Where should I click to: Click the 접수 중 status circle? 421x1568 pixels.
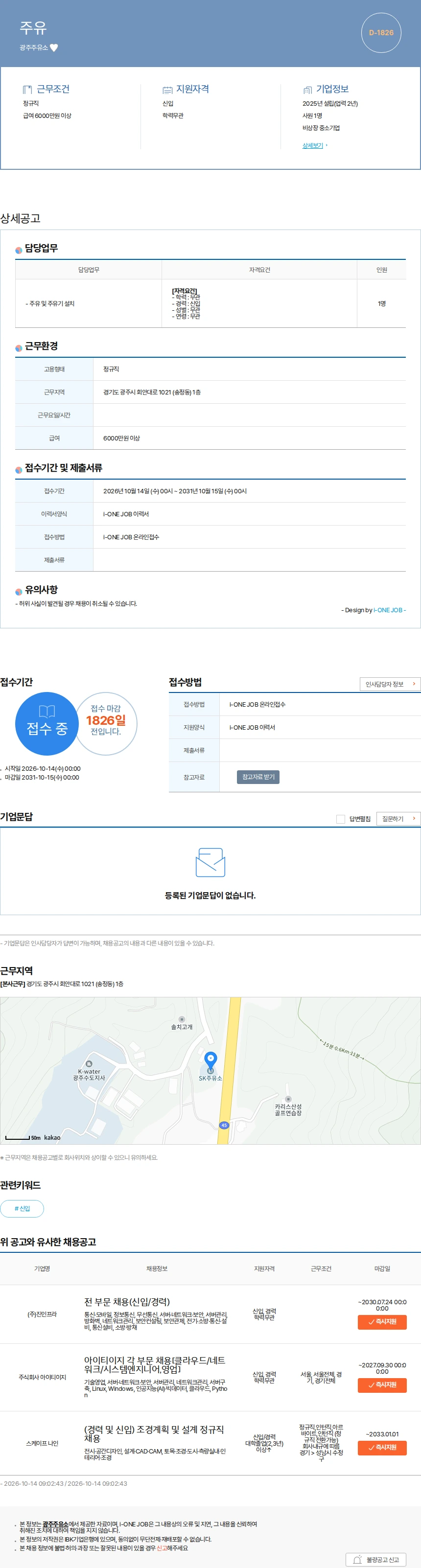point(47,724)
